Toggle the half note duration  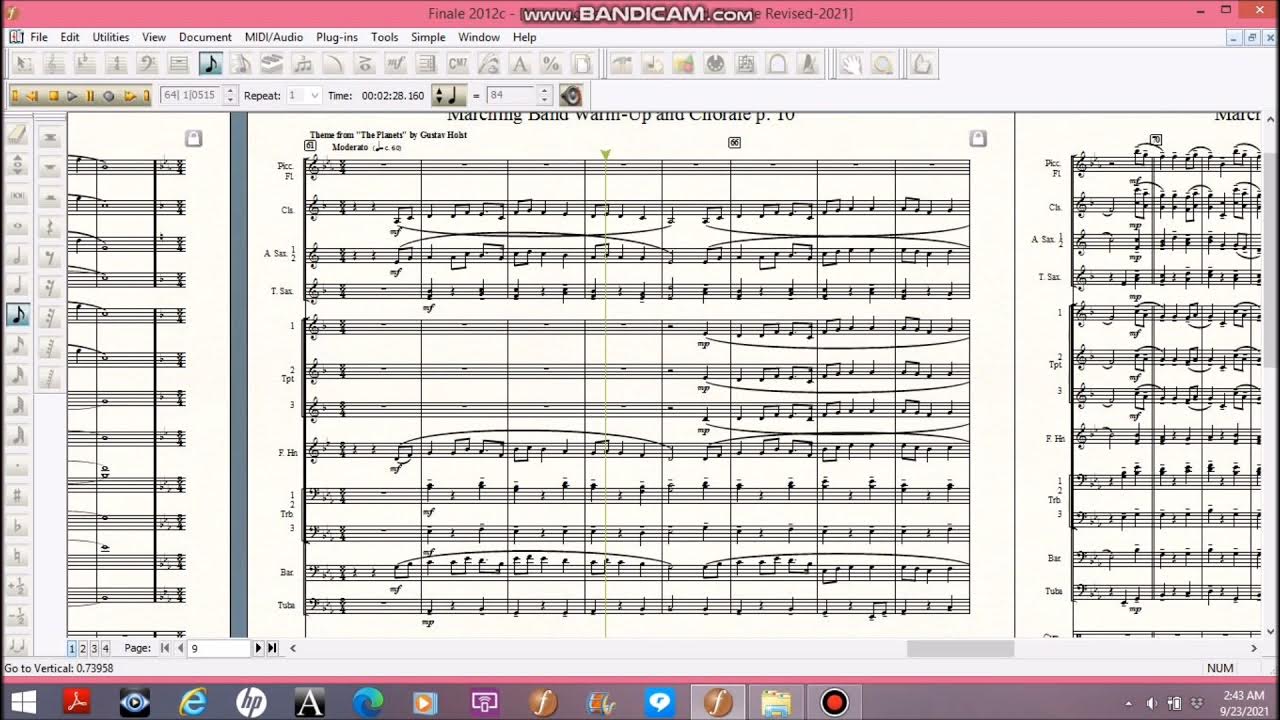[x=17, y=255]
